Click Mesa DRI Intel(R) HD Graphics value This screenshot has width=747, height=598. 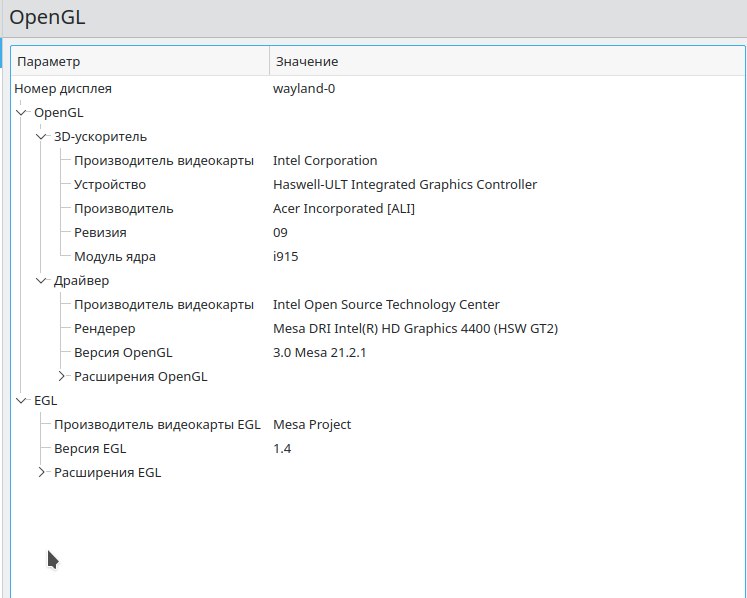pyautogui.click(x=415, y=329)
